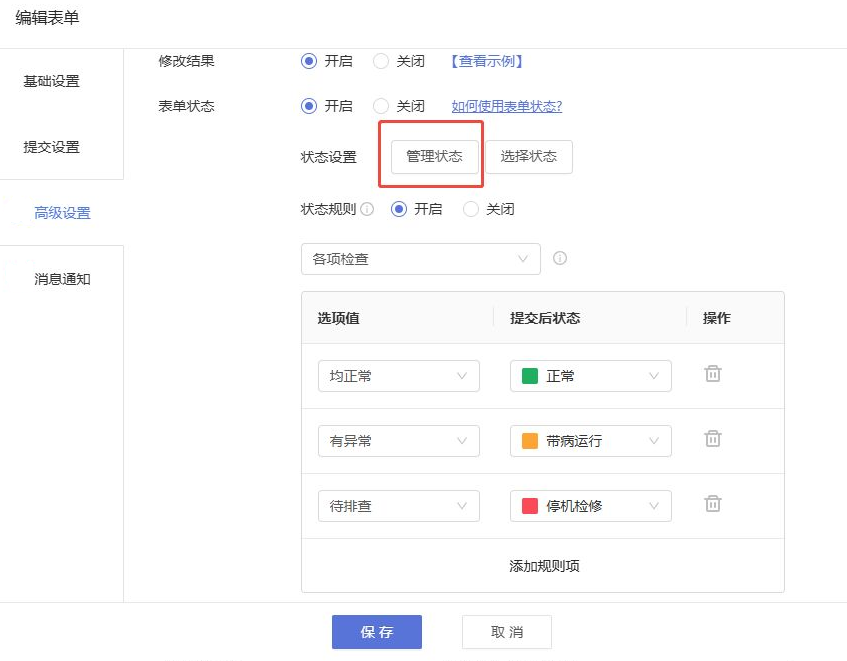Screen dimensions: 847x661
Task: Expand the 带病运行 status dropdown
Action: 590,441
